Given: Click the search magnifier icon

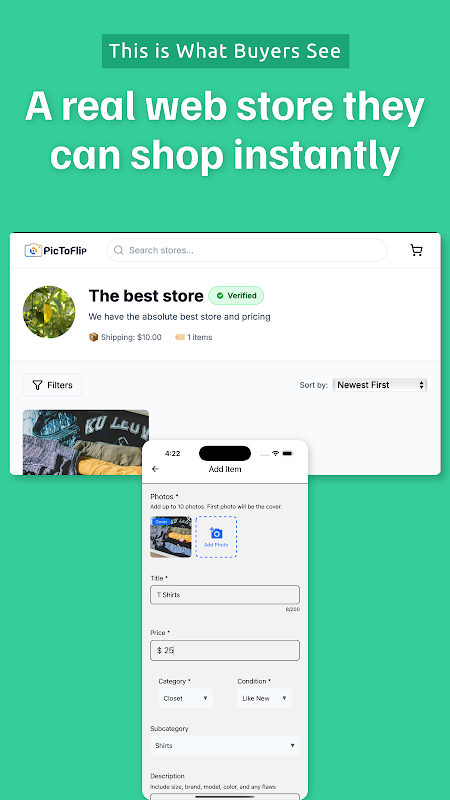Looking at the screenshot, I should tap(118, 250).
